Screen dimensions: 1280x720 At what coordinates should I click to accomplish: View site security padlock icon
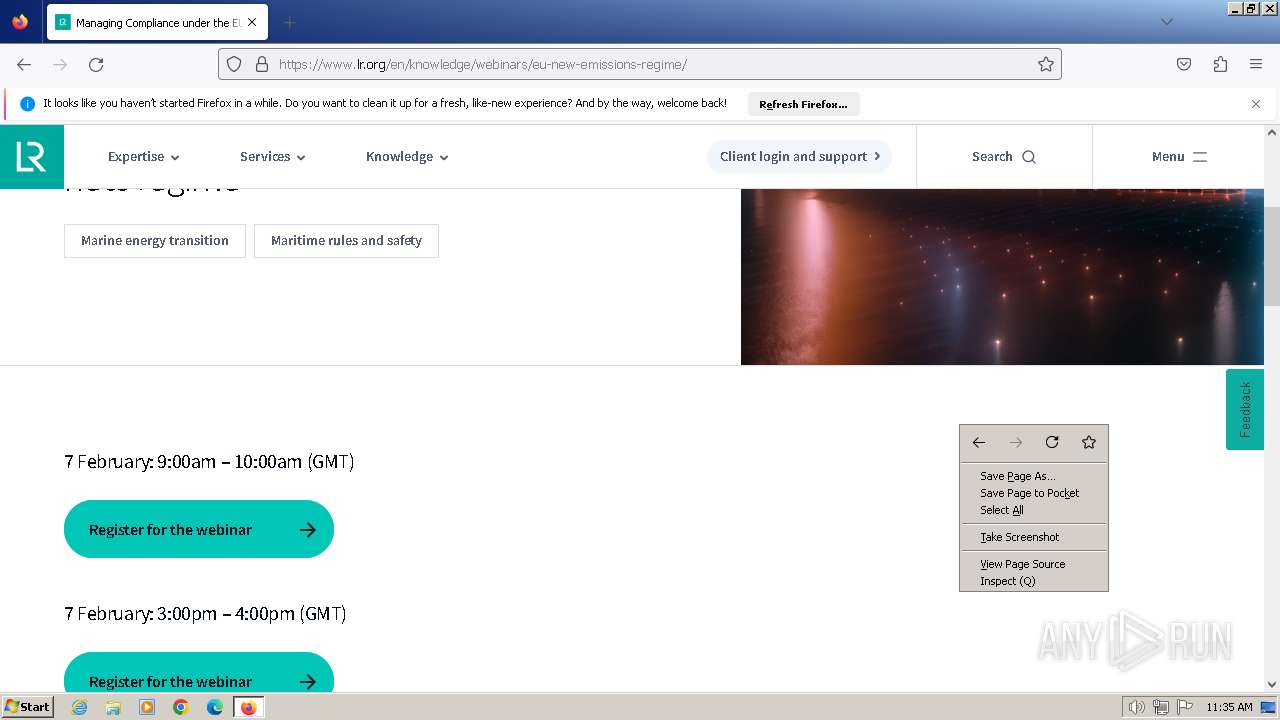click(x=262, y=64)
